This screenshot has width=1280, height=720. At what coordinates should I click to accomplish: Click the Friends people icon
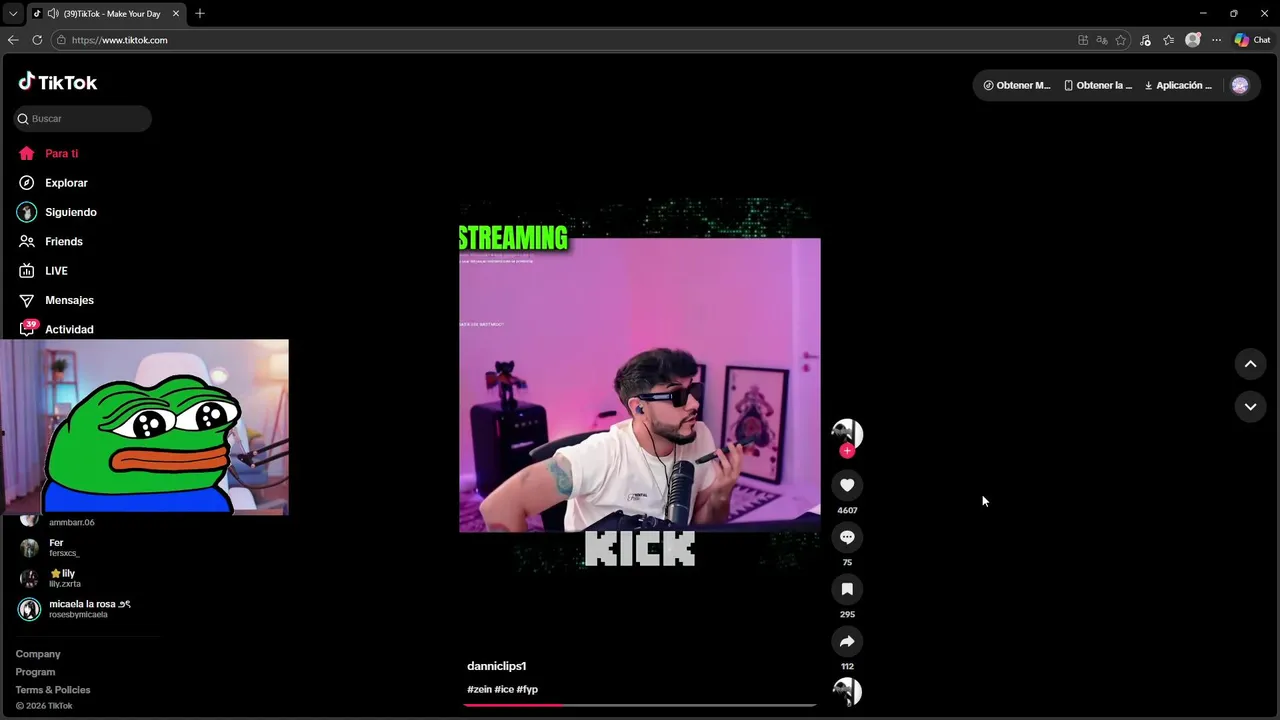[x=27, y=241]
